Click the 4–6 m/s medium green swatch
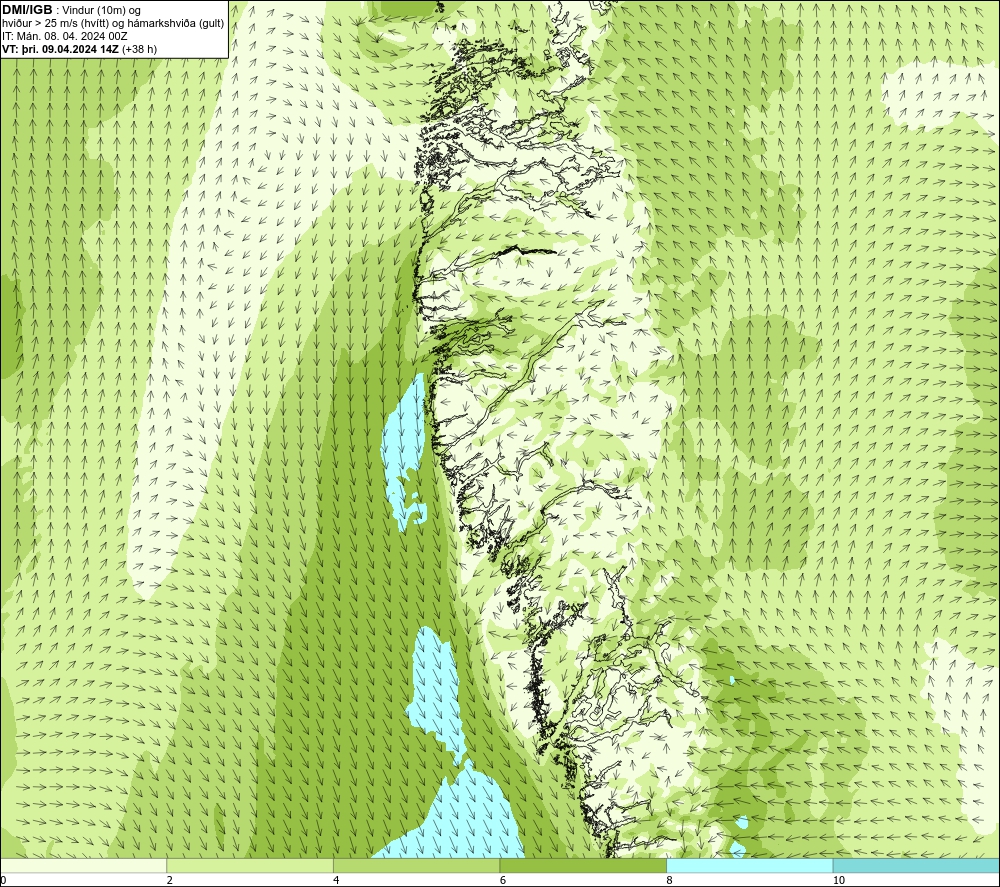The height and width of the screenshot is (887, 1000). (x=416, y=865)
